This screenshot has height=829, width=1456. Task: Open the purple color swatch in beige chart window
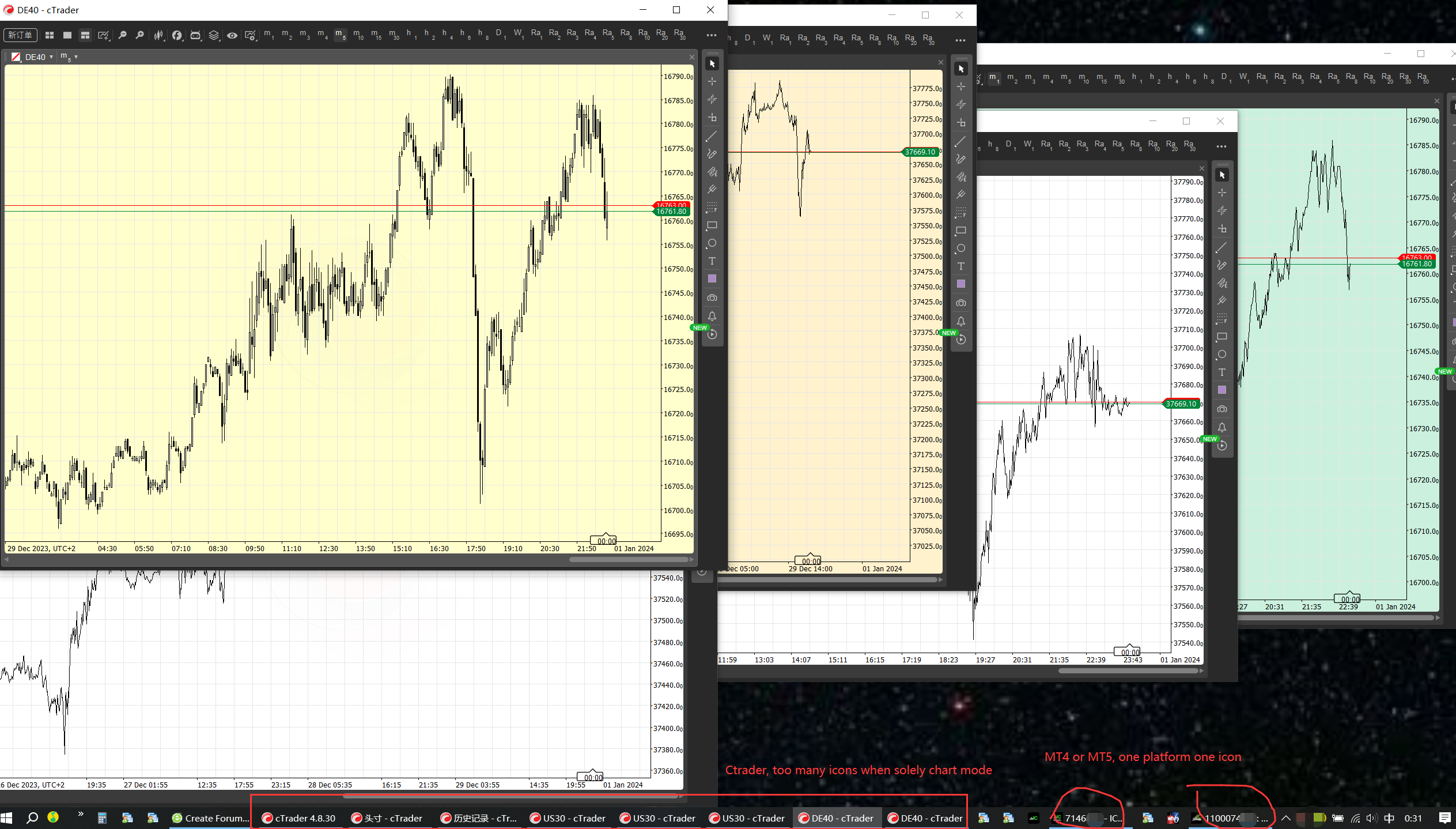pyautogui.click(x=961, y=284)
